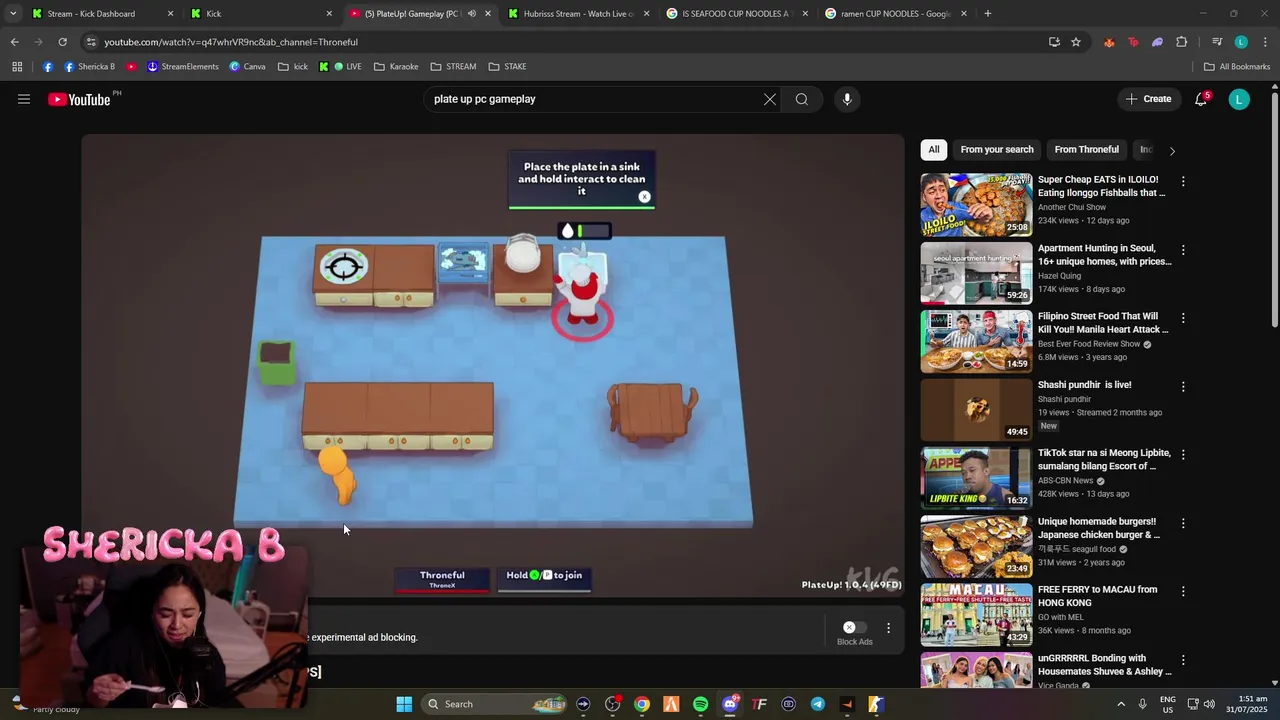Open the Chrome extensions puzzle icon
The height and width of the screenshot is (720, 1280).
coord(1182,42)
